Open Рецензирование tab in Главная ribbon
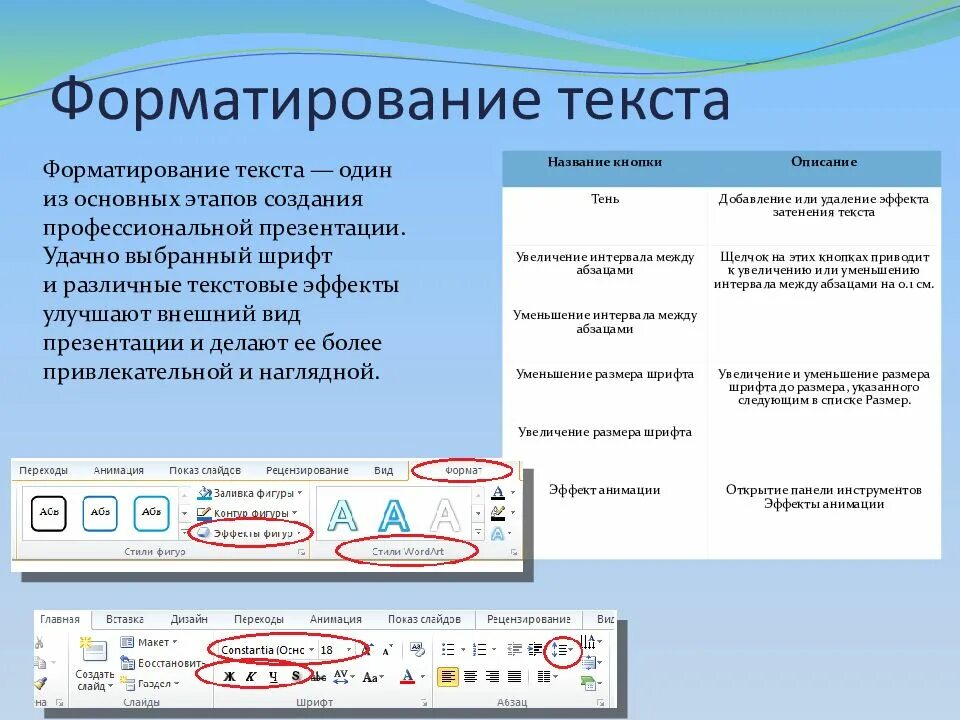This screenshot has height=720, width=960. tap(529, 619)
